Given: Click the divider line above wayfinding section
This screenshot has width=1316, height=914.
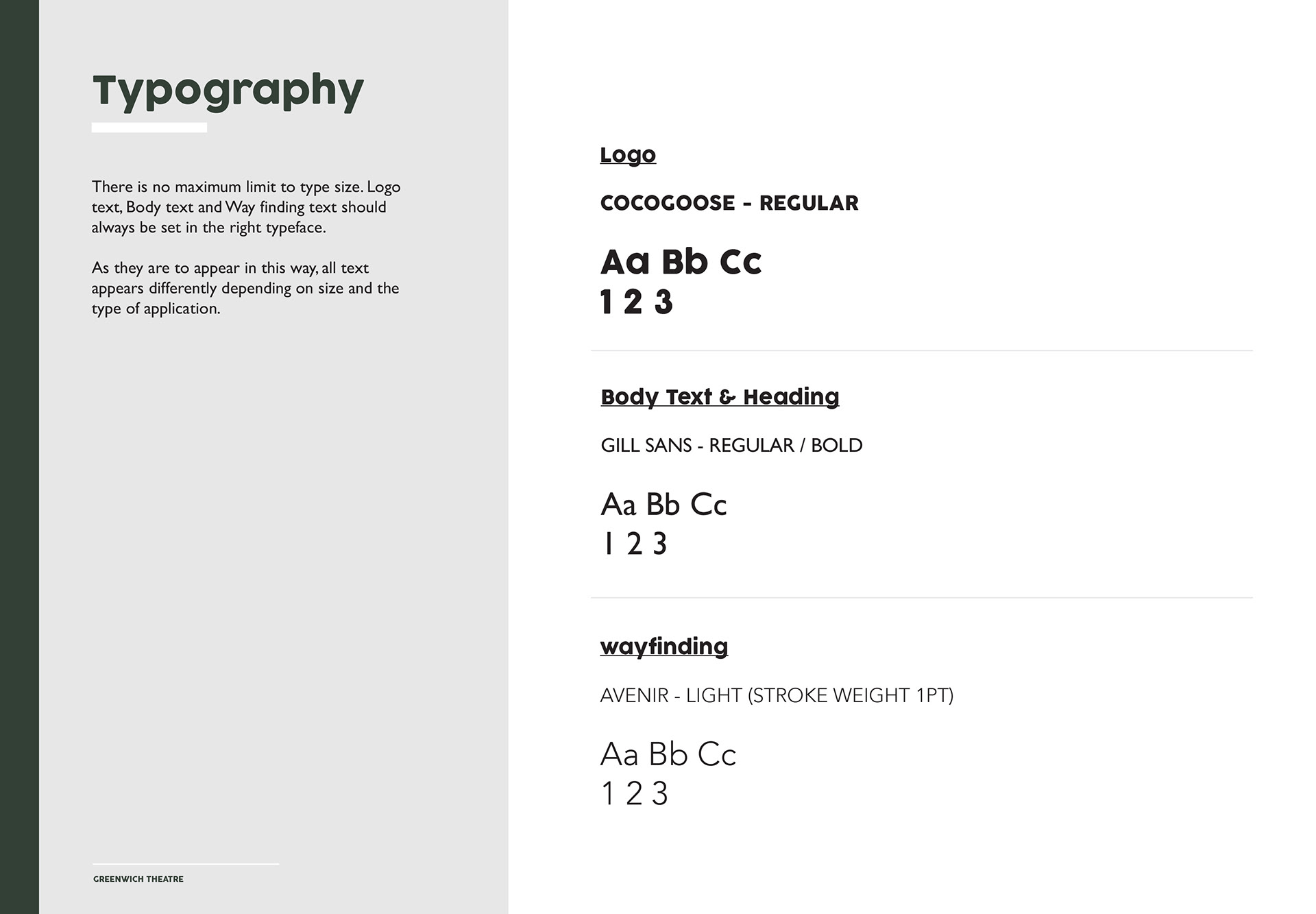Looking at the screenshot, I should pos(922,597).
